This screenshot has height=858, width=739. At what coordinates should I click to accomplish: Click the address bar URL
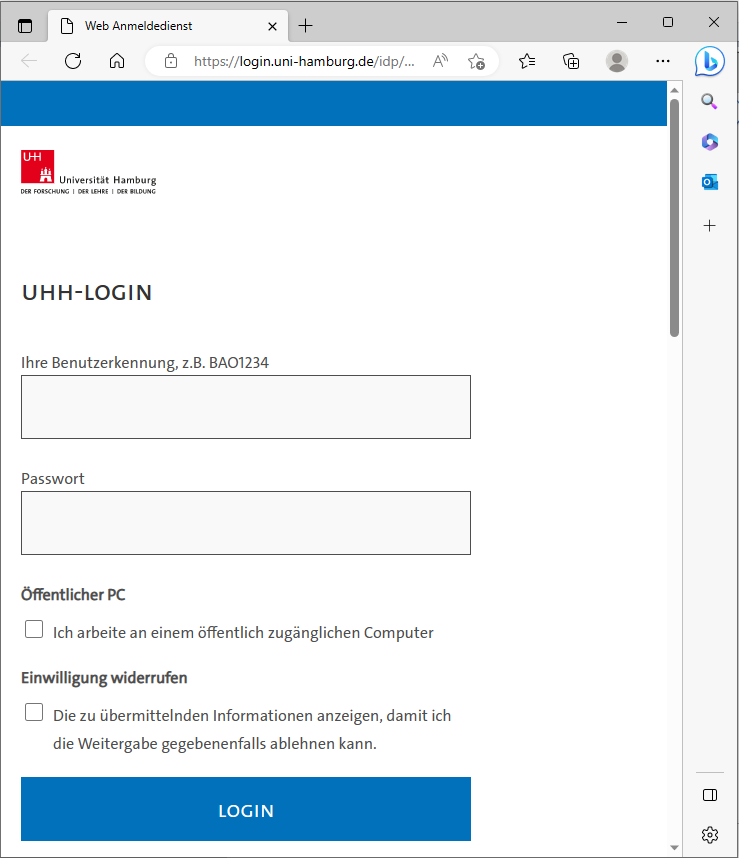304,61
